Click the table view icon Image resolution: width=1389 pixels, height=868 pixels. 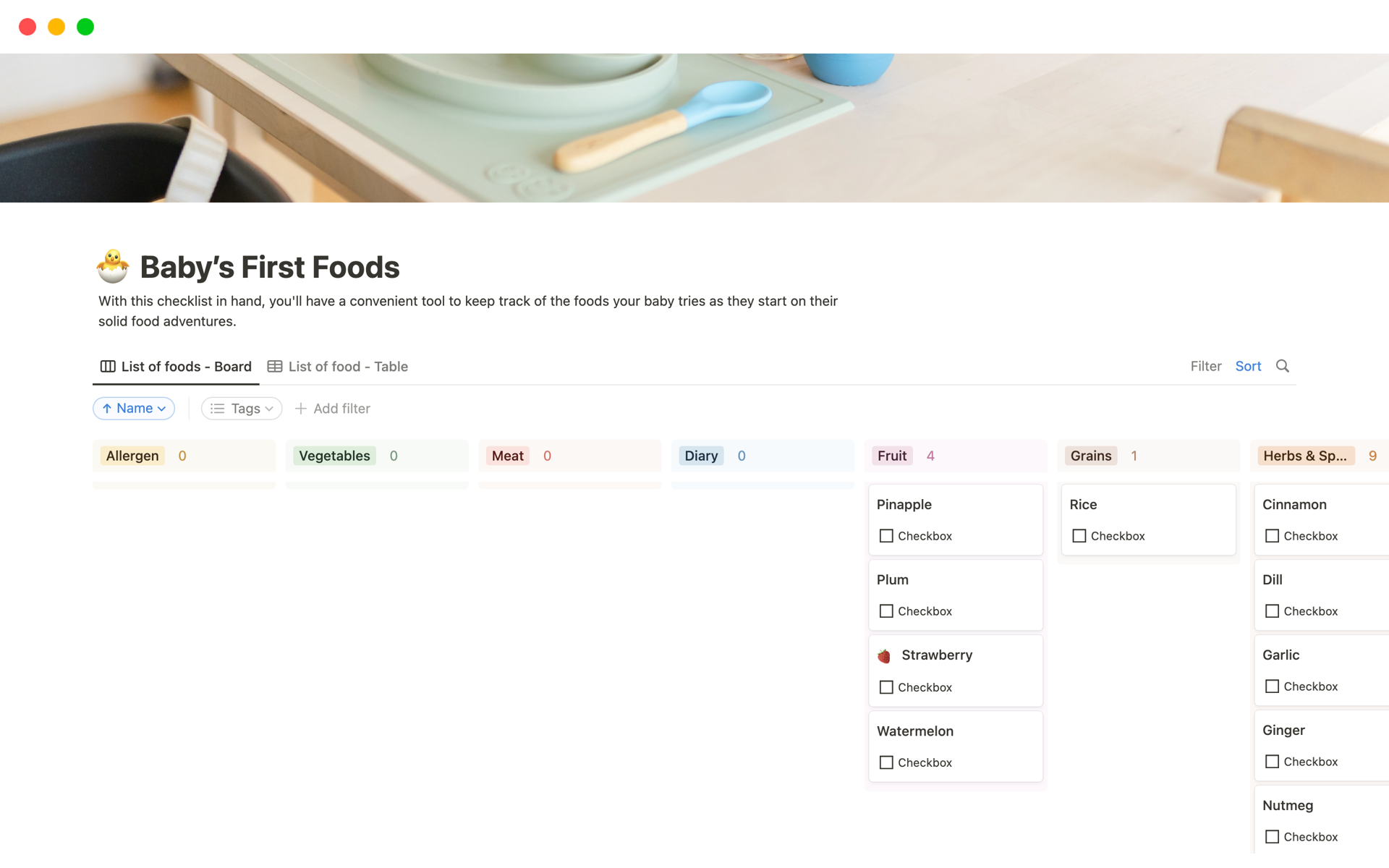(x=275, y=366)
